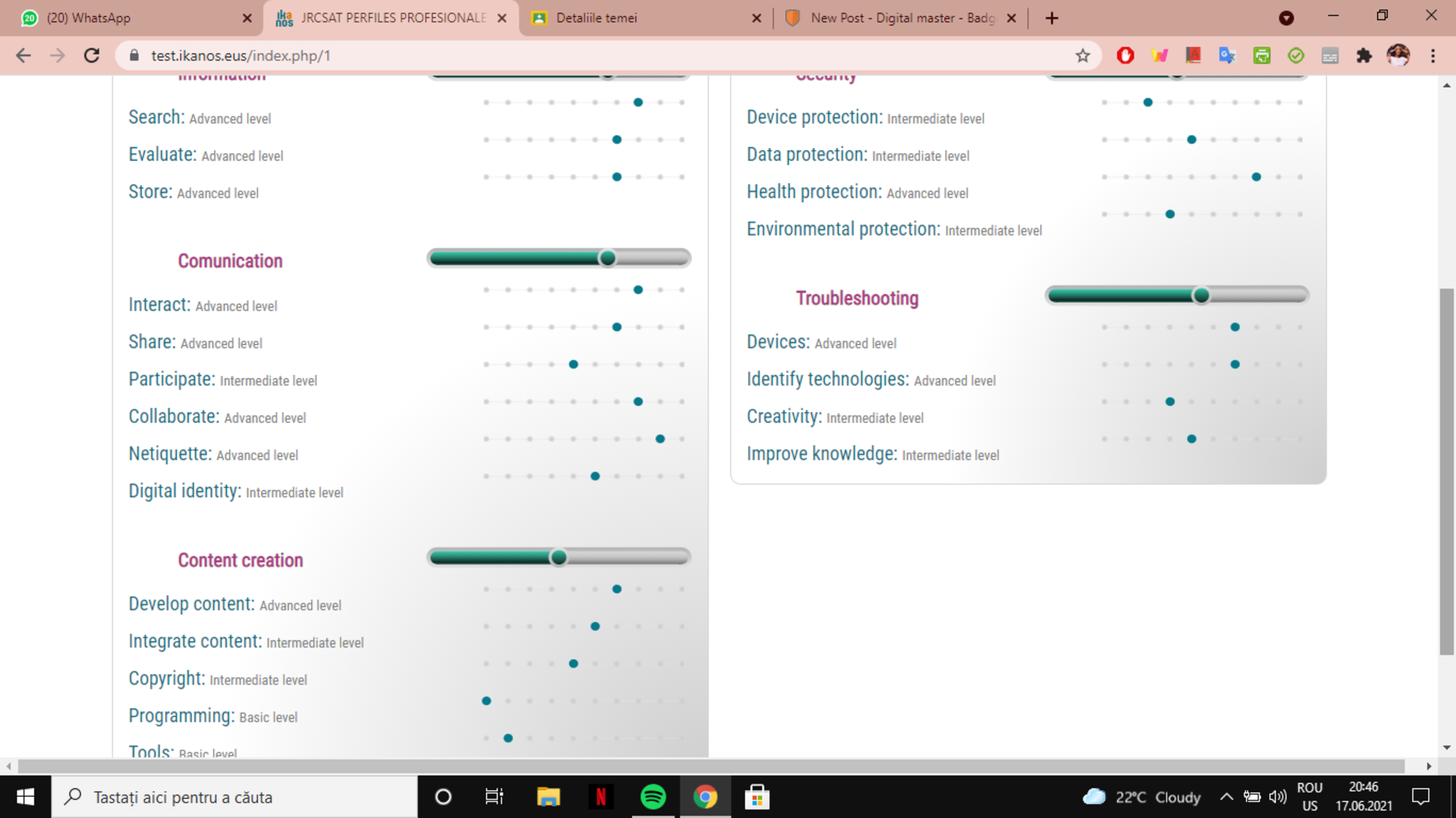Click the Comunication section heading
The width and height of the screenshot is (1456, 818).
tap(230, 261)
